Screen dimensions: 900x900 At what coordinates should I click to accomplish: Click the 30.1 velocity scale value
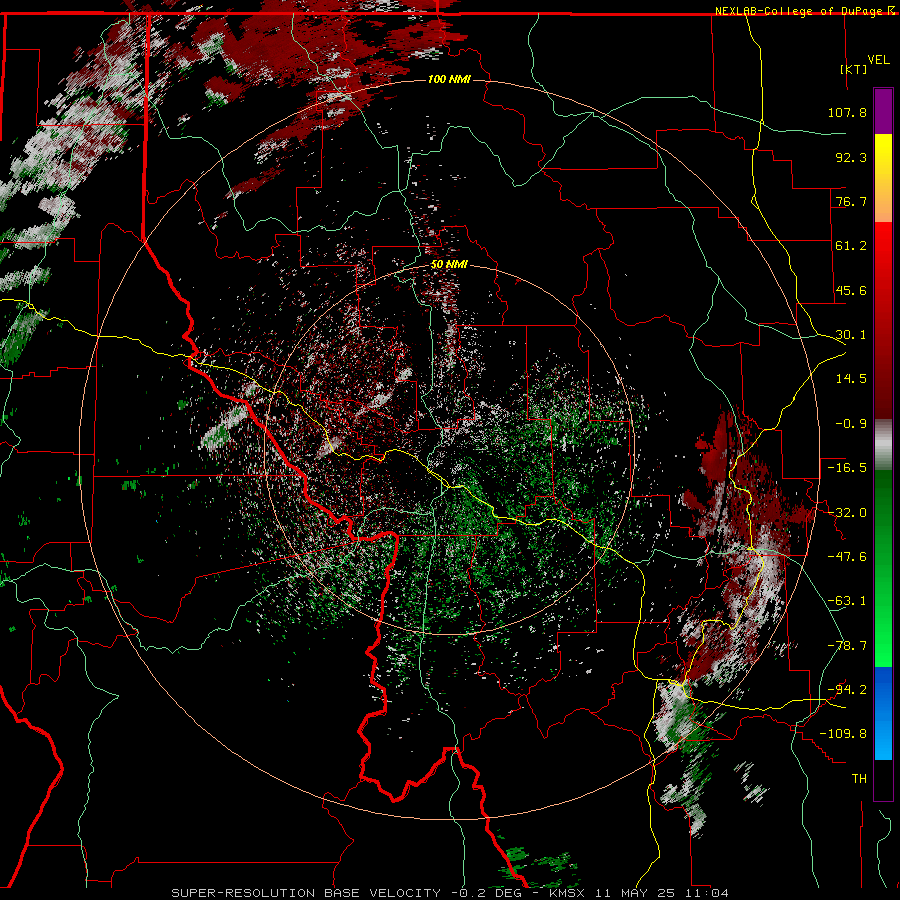pos(851,335)
